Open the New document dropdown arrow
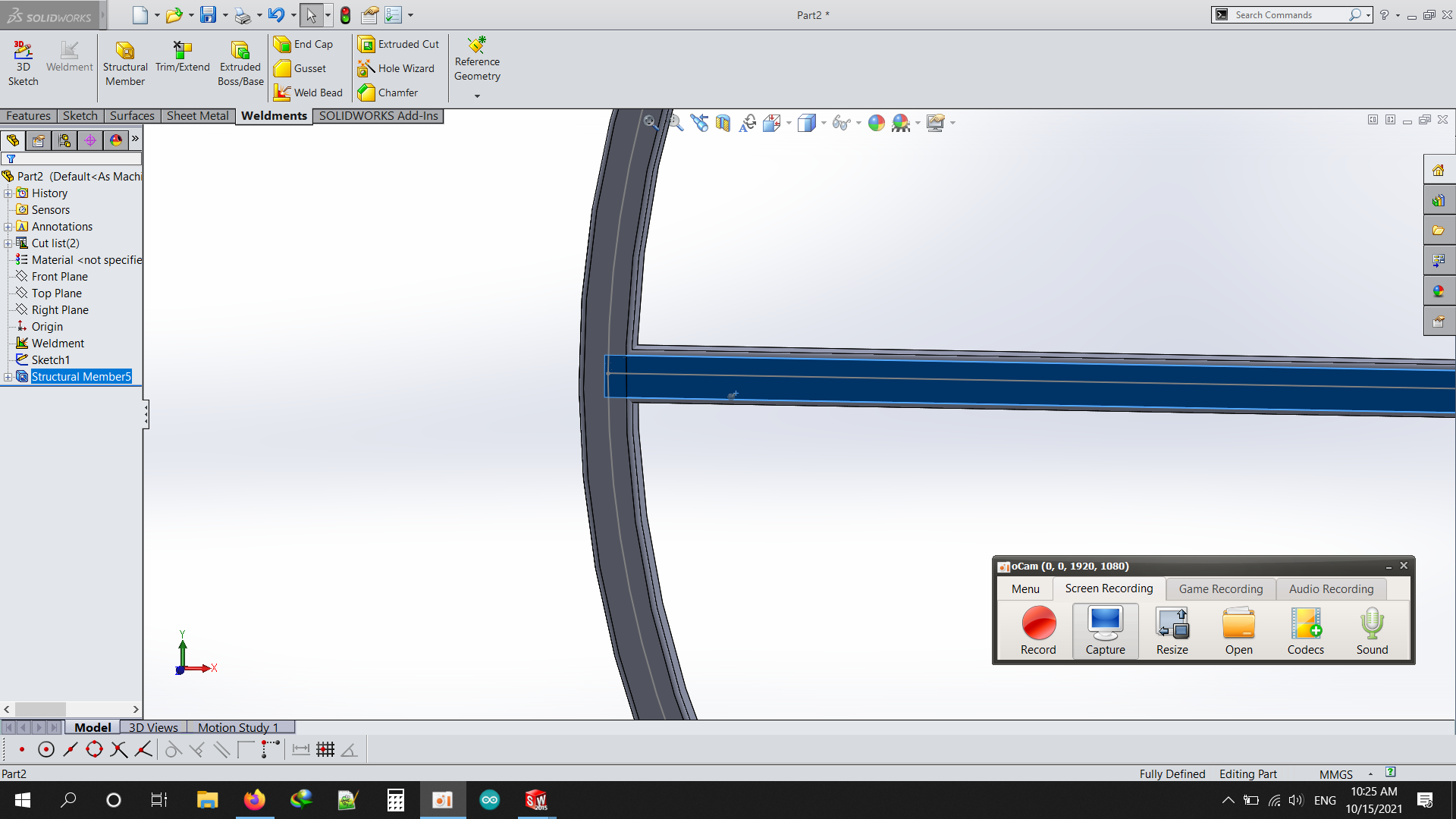The image size is (1456, 819). click(157, 15)
